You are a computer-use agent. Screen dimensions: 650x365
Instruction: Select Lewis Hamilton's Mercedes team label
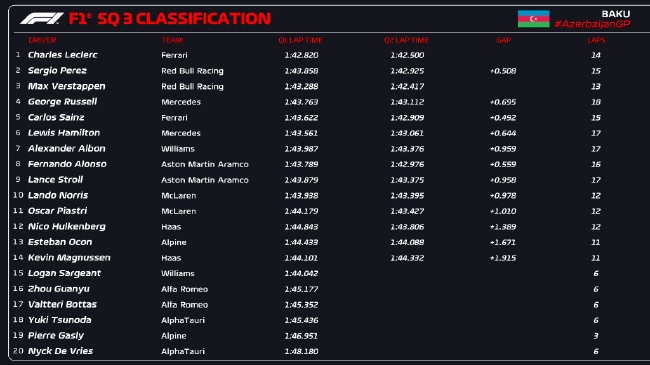tap(181, 133)
